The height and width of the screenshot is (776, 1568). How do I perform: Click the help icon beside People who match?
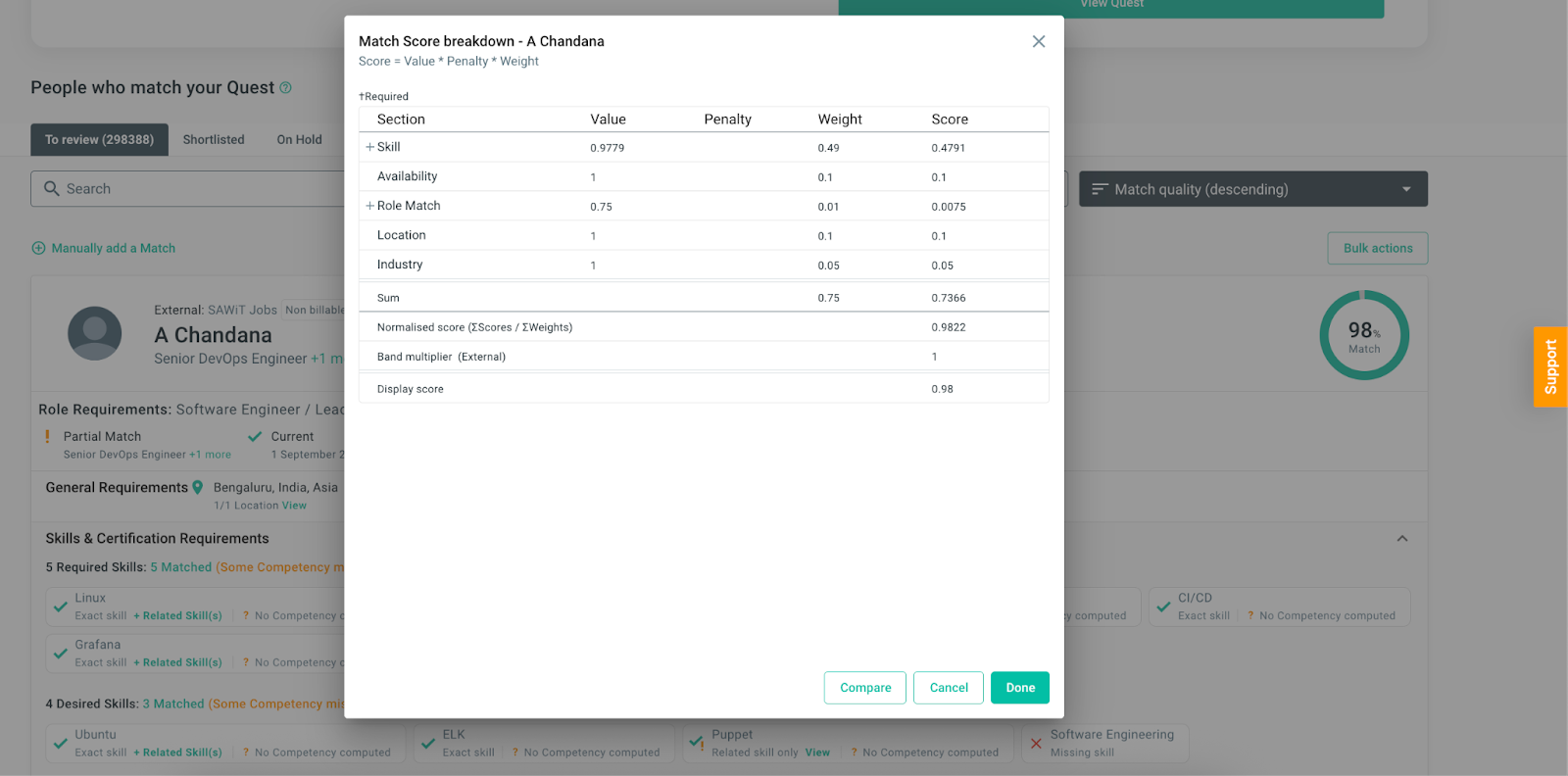(x=285, y=88)
